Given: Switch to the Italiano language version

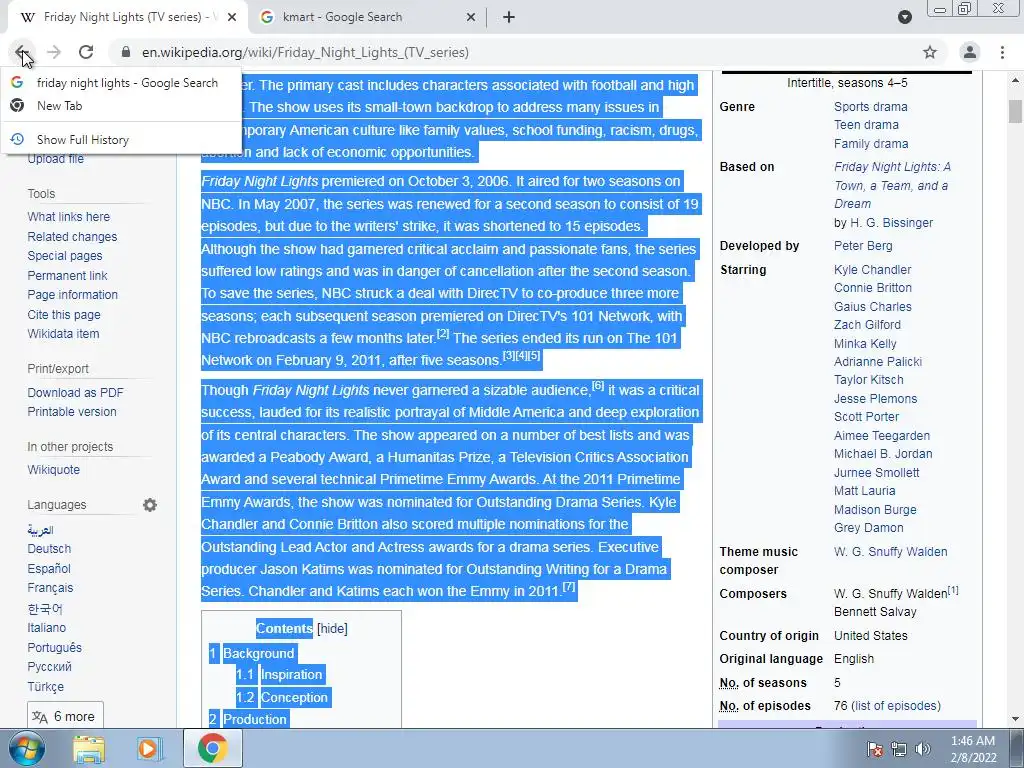Looking at the screenshot, I should (46, 628).
